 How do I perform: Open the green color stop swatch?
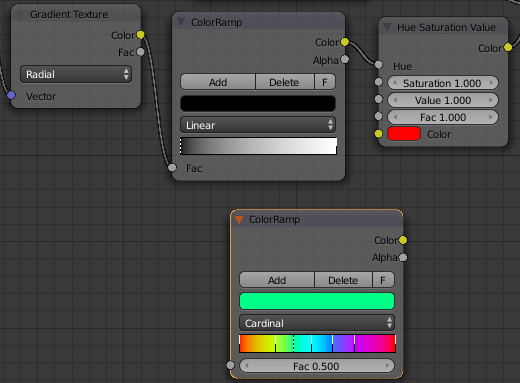pyautogui.click(x=317, y=301)
